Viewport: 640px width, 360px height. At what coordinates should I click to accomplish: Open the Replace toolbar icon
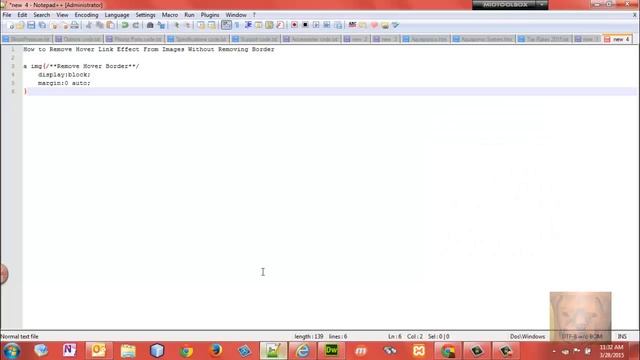coord(161,25)
